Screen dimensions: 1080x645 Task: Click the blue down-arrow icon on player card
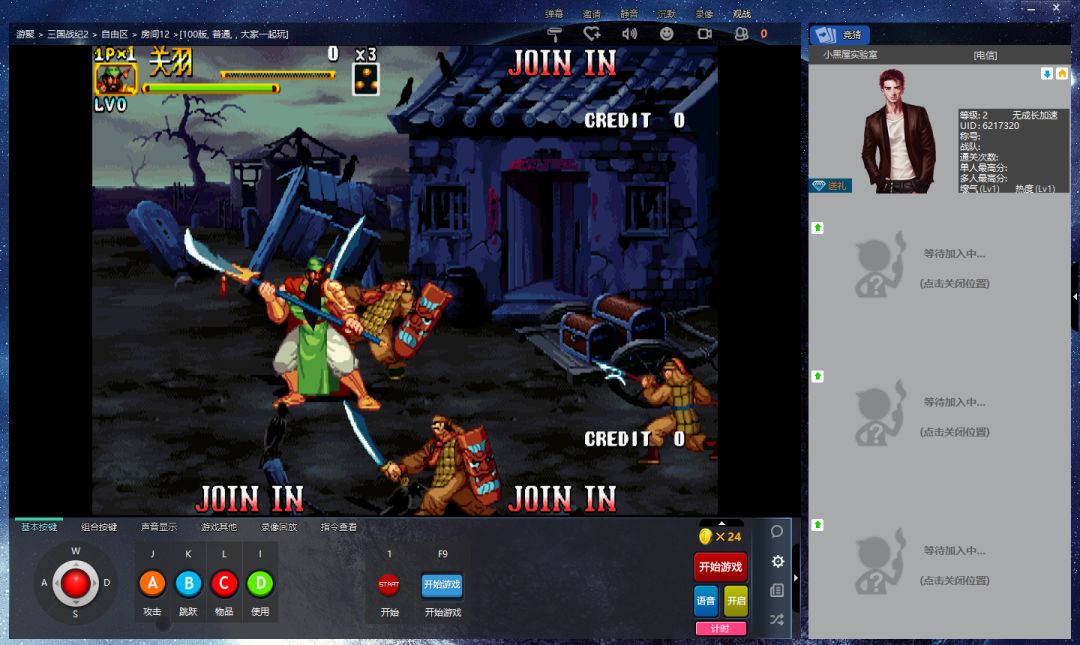[1047, 74]
